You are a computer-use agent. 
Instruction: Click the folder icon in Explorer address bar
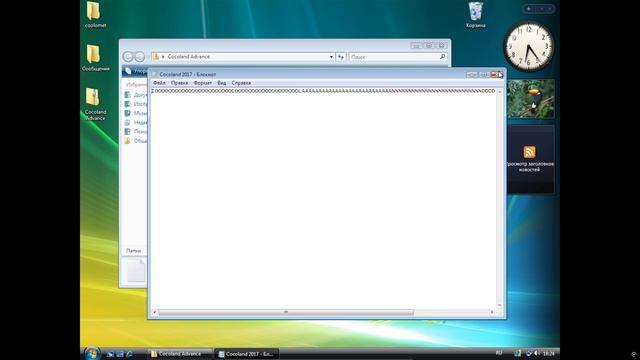tap(156, 57)
